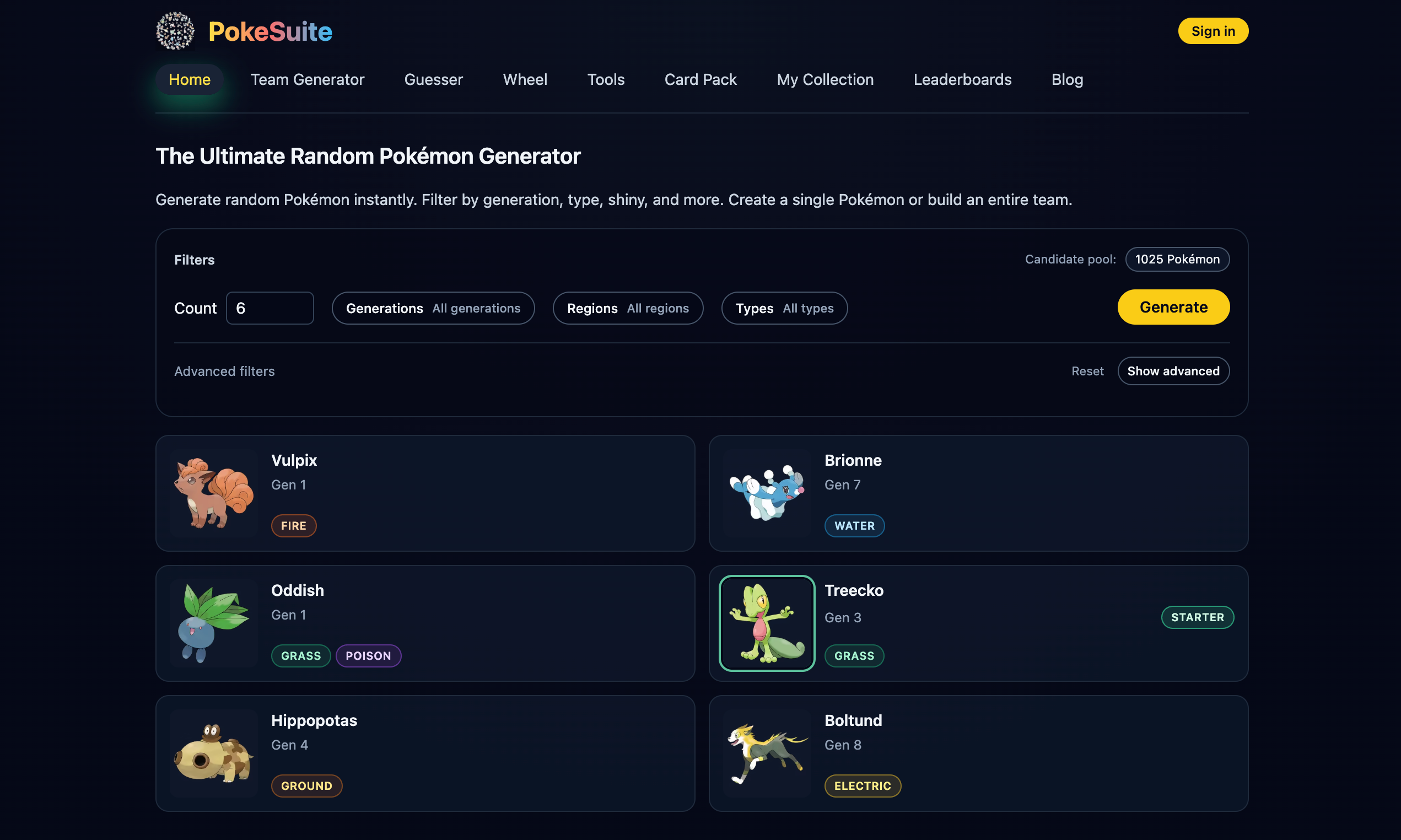This screenshot has width=1401, height=840.
Task: Open the Regions filter dropdown
Action: tap(628, 308)
